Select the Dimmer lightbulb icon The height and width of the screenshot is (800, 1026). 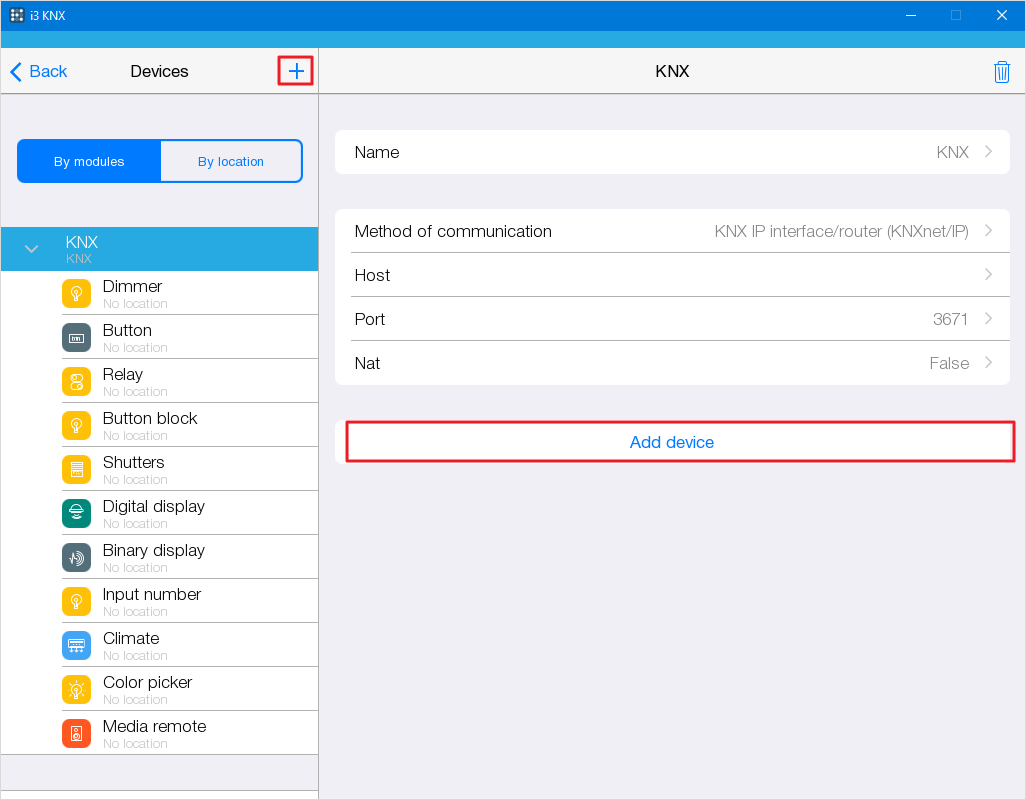click(76, 294)
